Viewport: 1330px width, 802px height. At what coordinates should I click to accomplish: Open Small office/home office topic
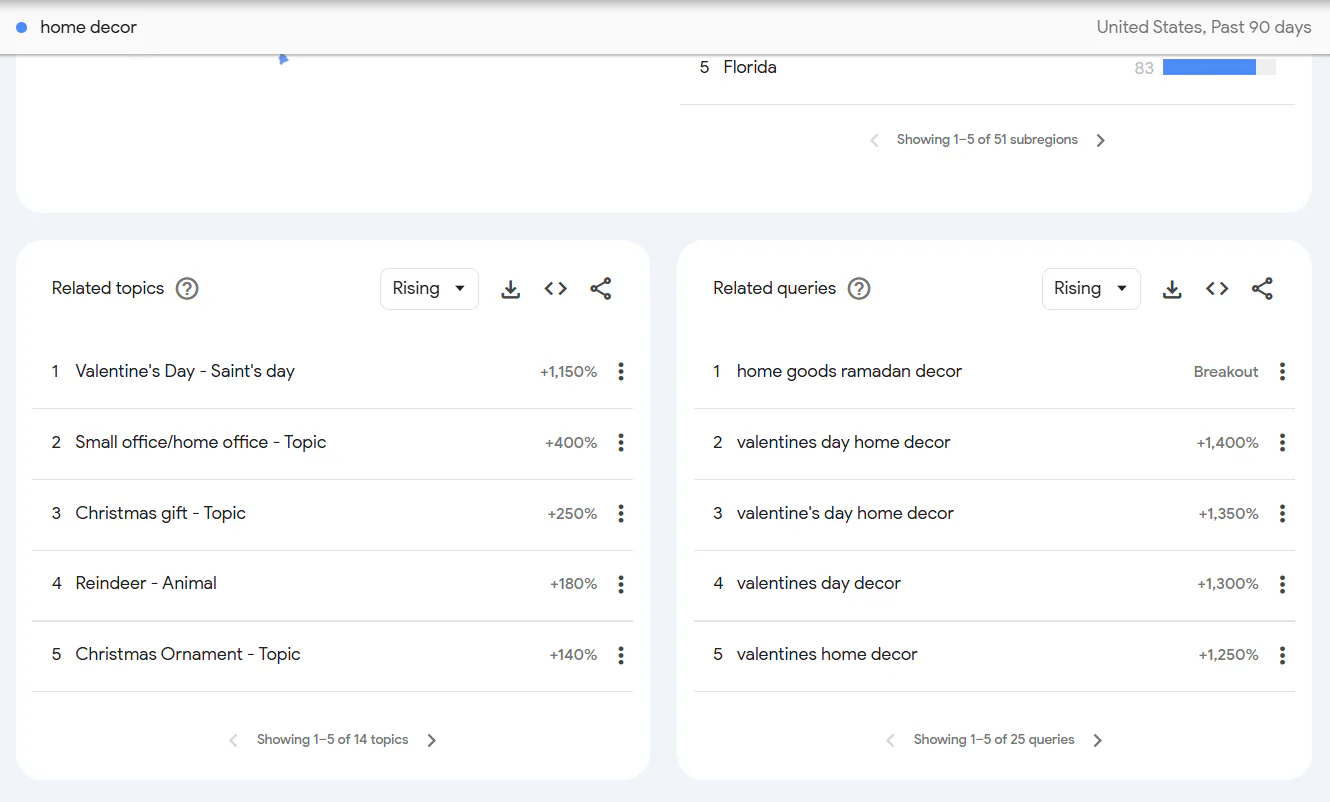[201, 442]
